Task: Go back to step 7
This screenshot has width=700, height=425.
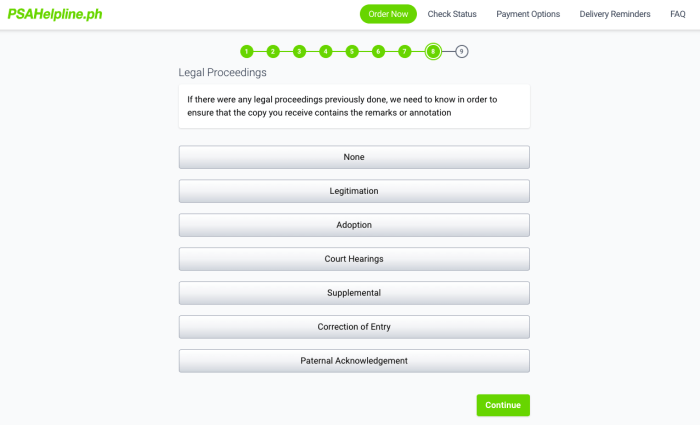Action: pyautogui.click(x=404, y=51)
